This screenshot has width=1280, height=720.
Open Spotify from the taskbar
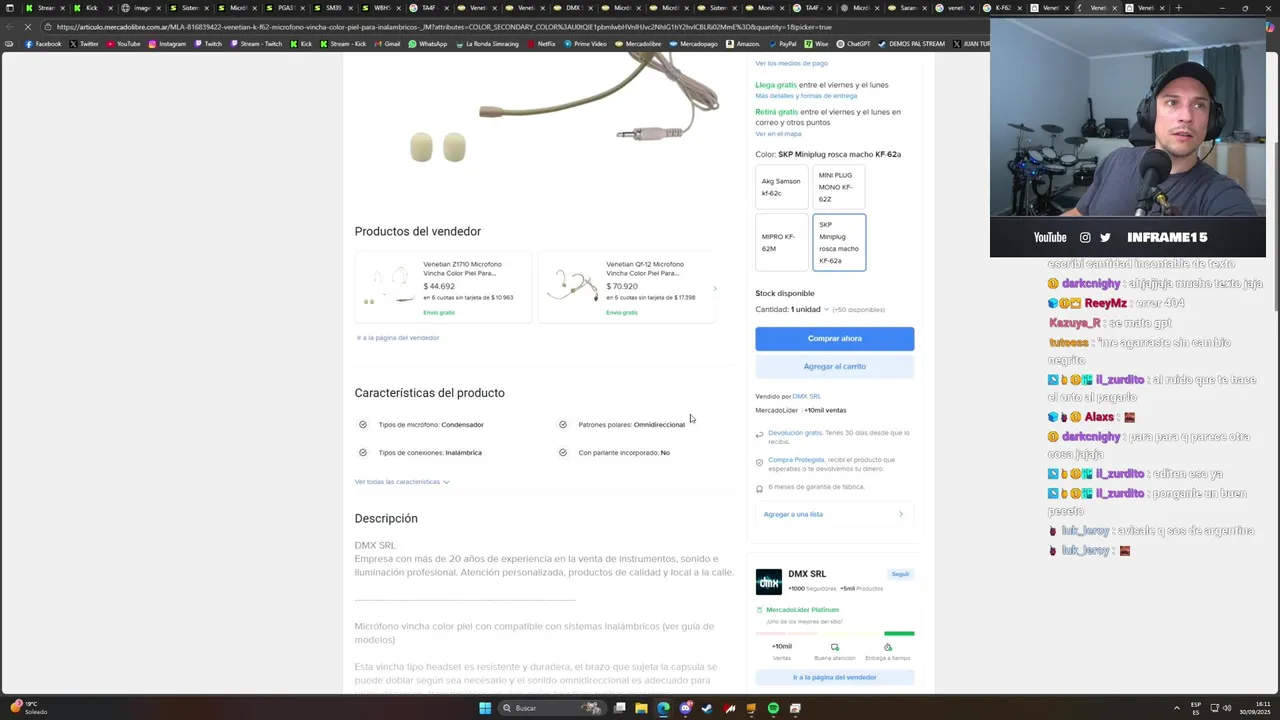(x=773, y=708)
